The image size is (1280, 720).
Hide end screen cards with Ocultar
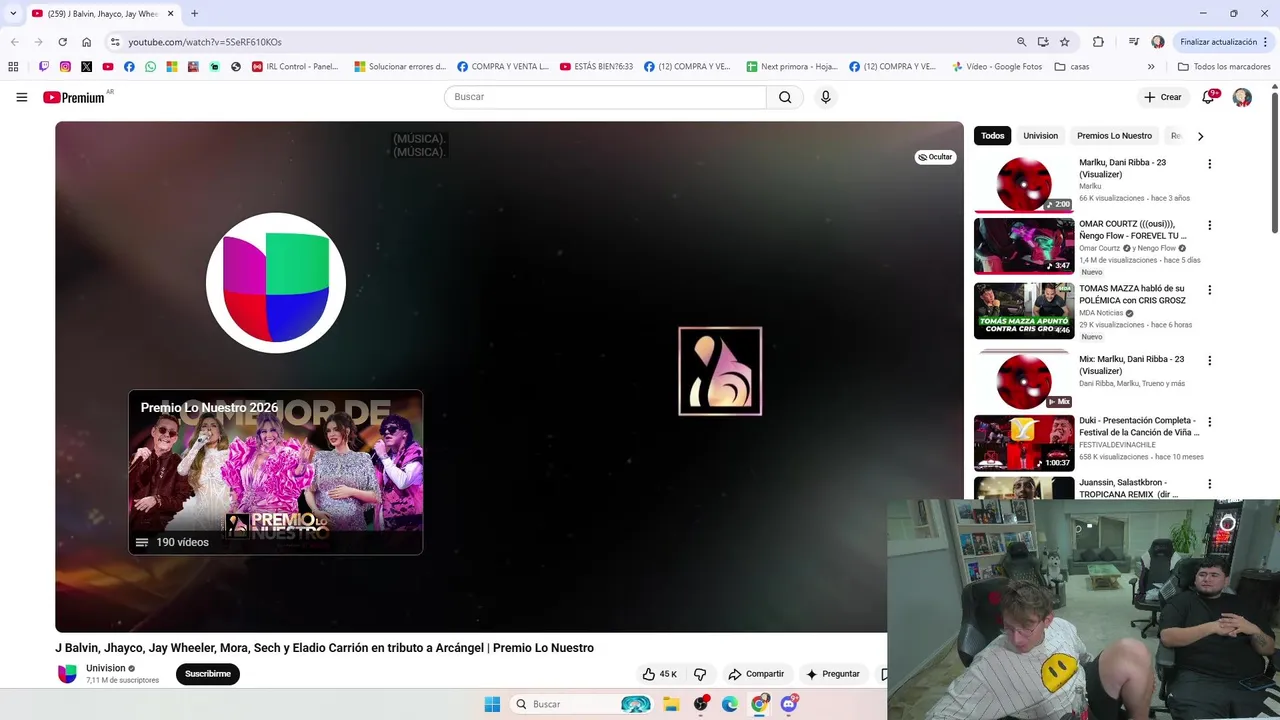pyautogui.click(x=935, y=157)
